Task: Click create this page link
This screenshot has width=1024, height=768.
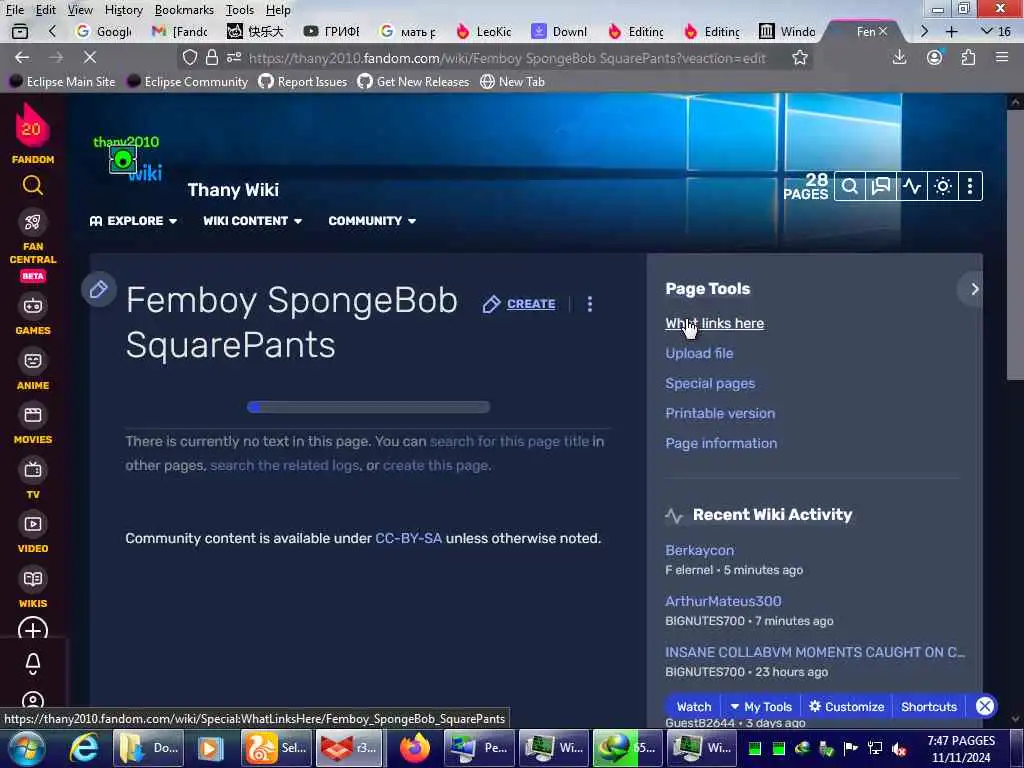Action: [x=436, y=466]
